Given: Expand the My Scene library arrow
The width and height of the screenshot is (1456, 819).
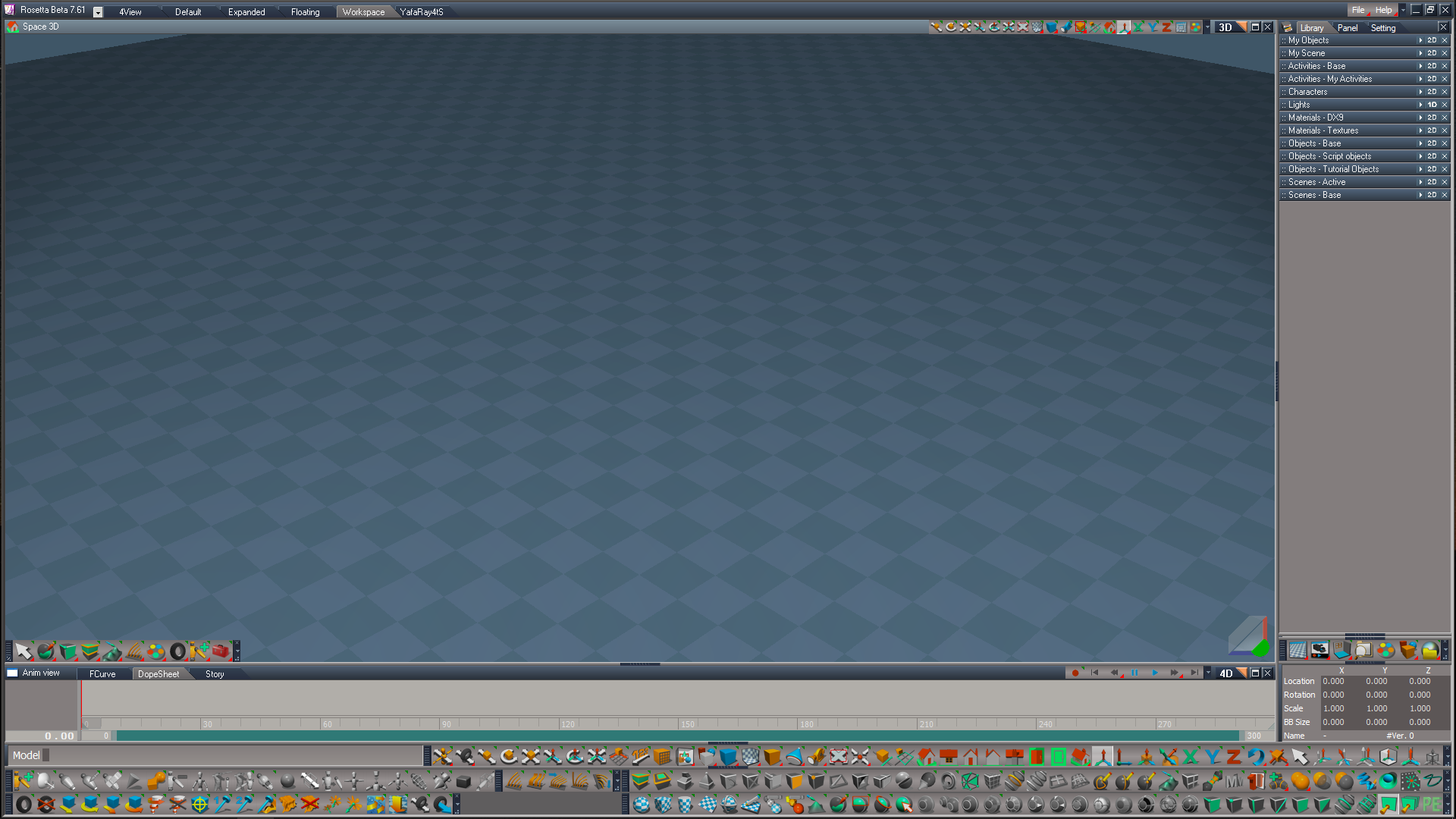Looking at the screenshot, I should point(1420,53).
